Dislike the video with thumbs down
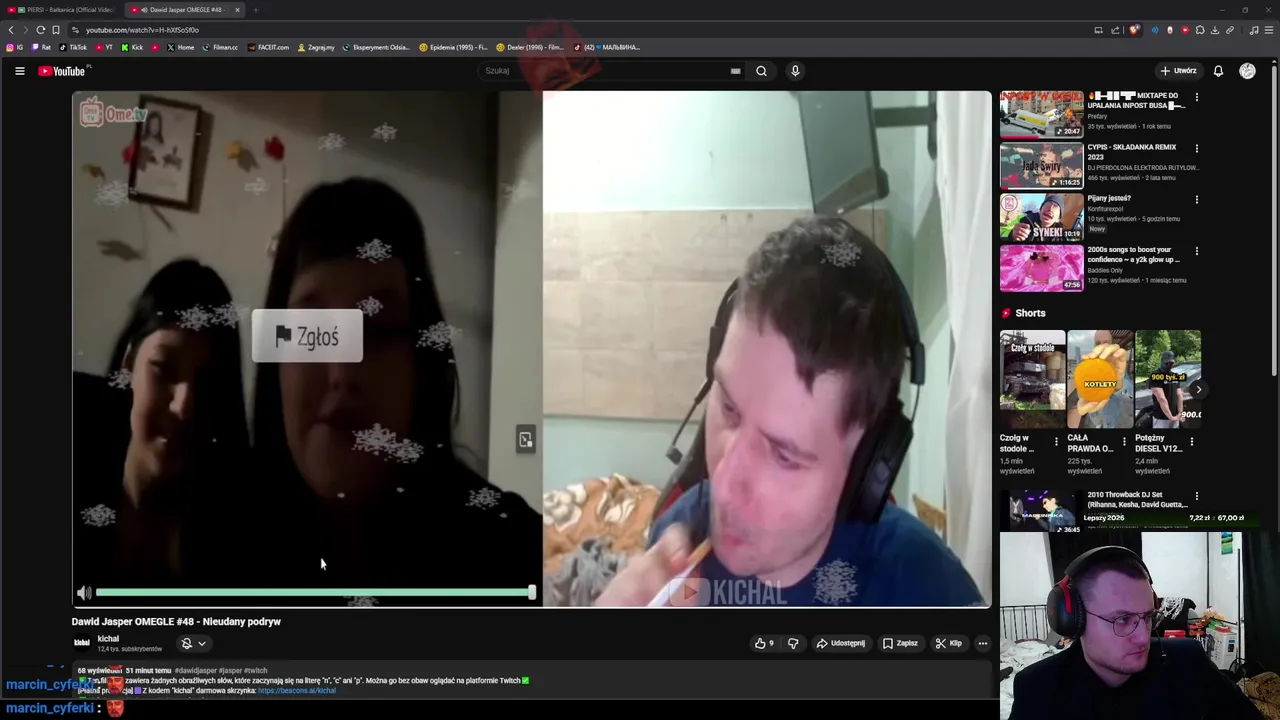This screenshot has width=1280, height=720. (793, 643)
